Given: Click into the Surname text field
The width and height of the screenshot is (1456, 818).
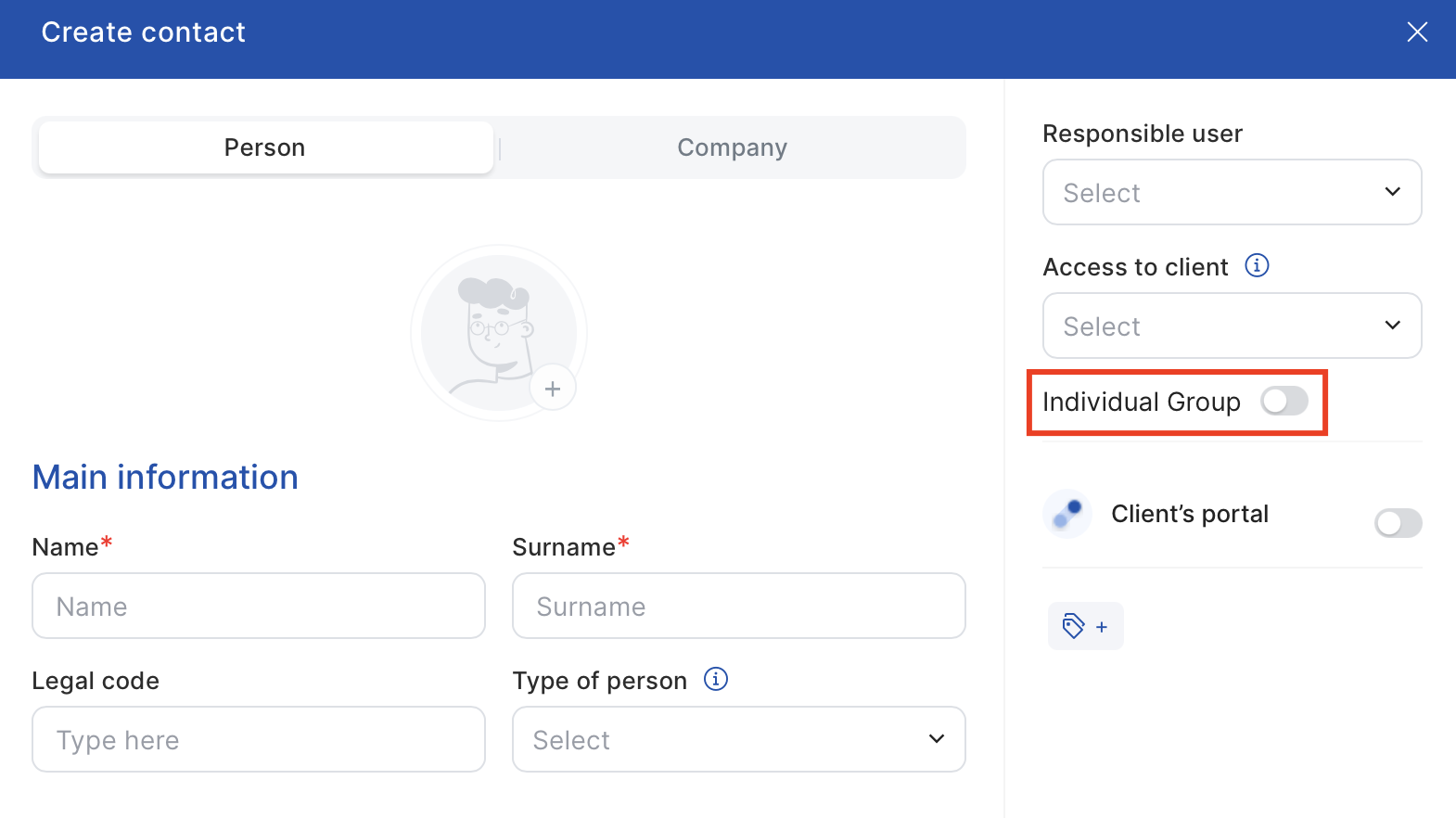Looking at the screenshot, I should click(738, 606).
